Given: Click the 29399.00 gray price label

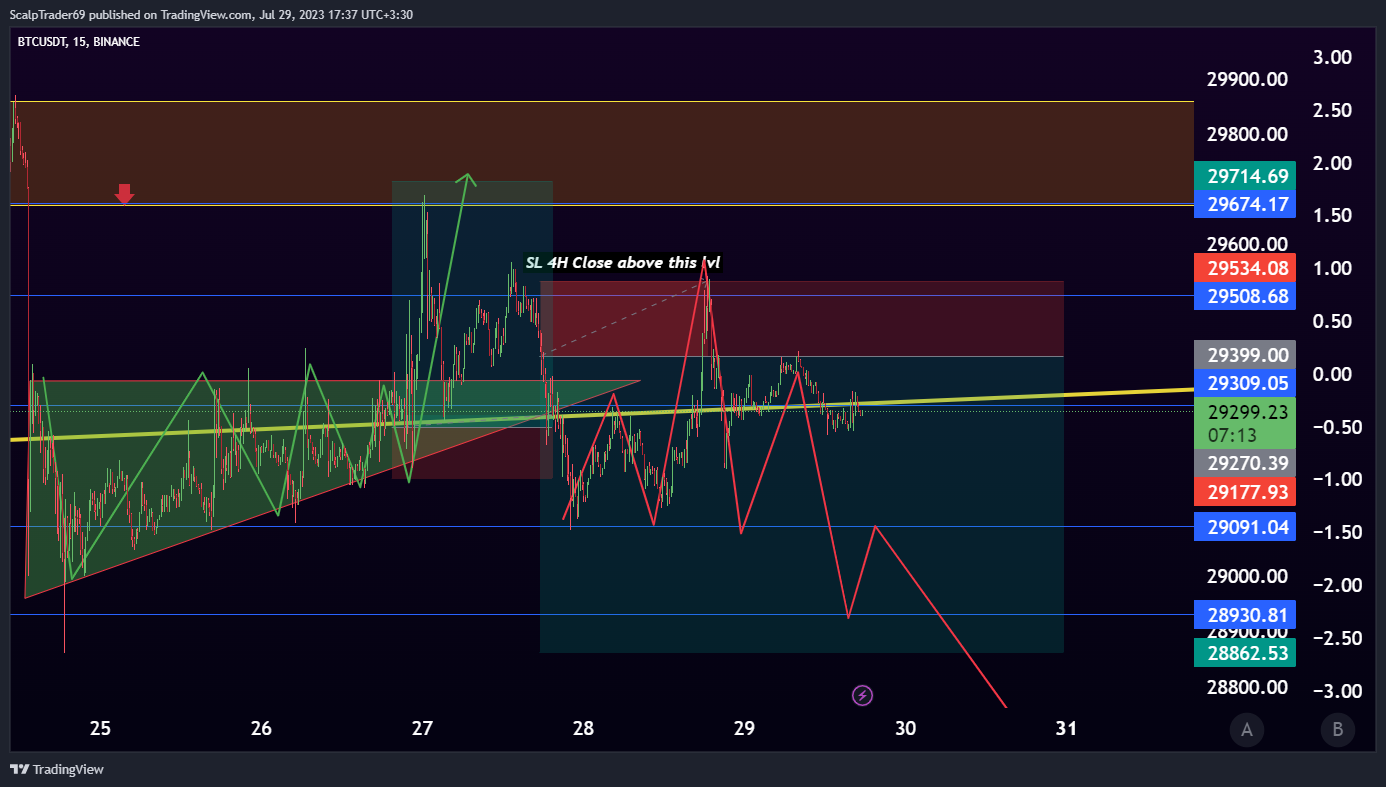Looking at the screenshot, I should click(1245, 354).
